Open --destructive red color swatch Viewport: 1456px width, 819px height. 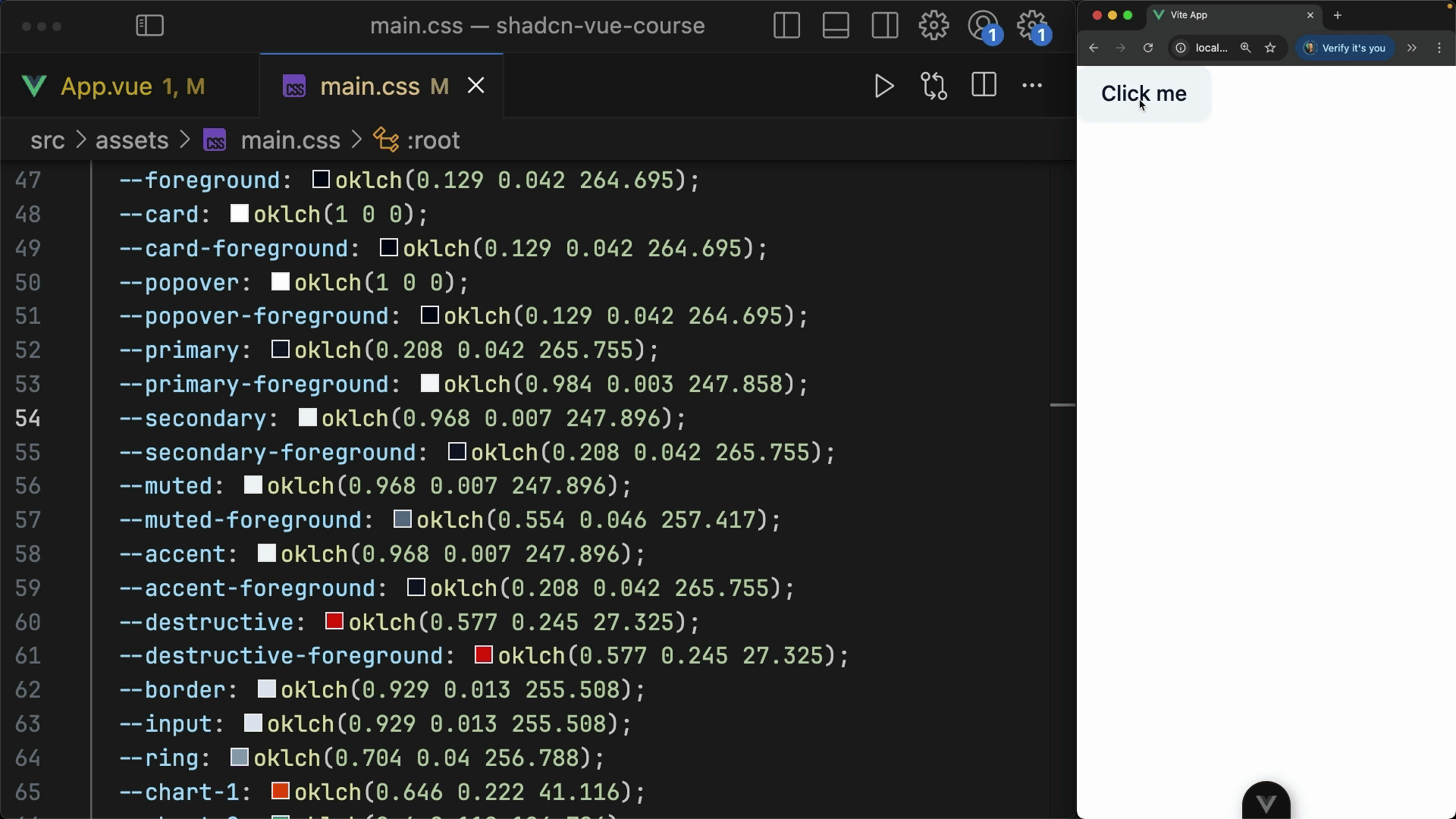coord(334,622)
